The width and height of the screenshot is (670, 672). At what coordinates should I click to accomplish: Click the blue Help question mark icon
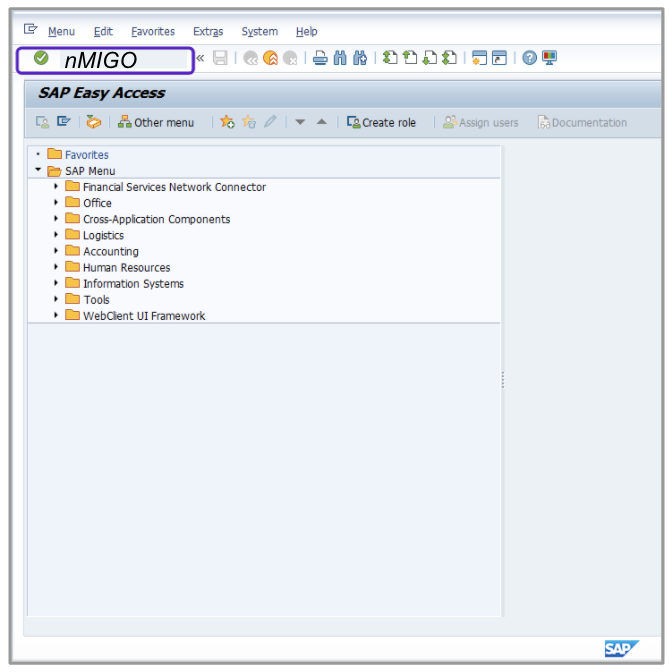530,58
